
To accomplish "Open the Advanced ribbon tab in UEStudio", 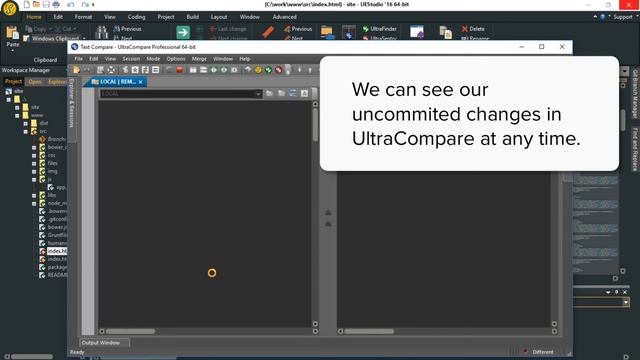I will coord(284,17).
